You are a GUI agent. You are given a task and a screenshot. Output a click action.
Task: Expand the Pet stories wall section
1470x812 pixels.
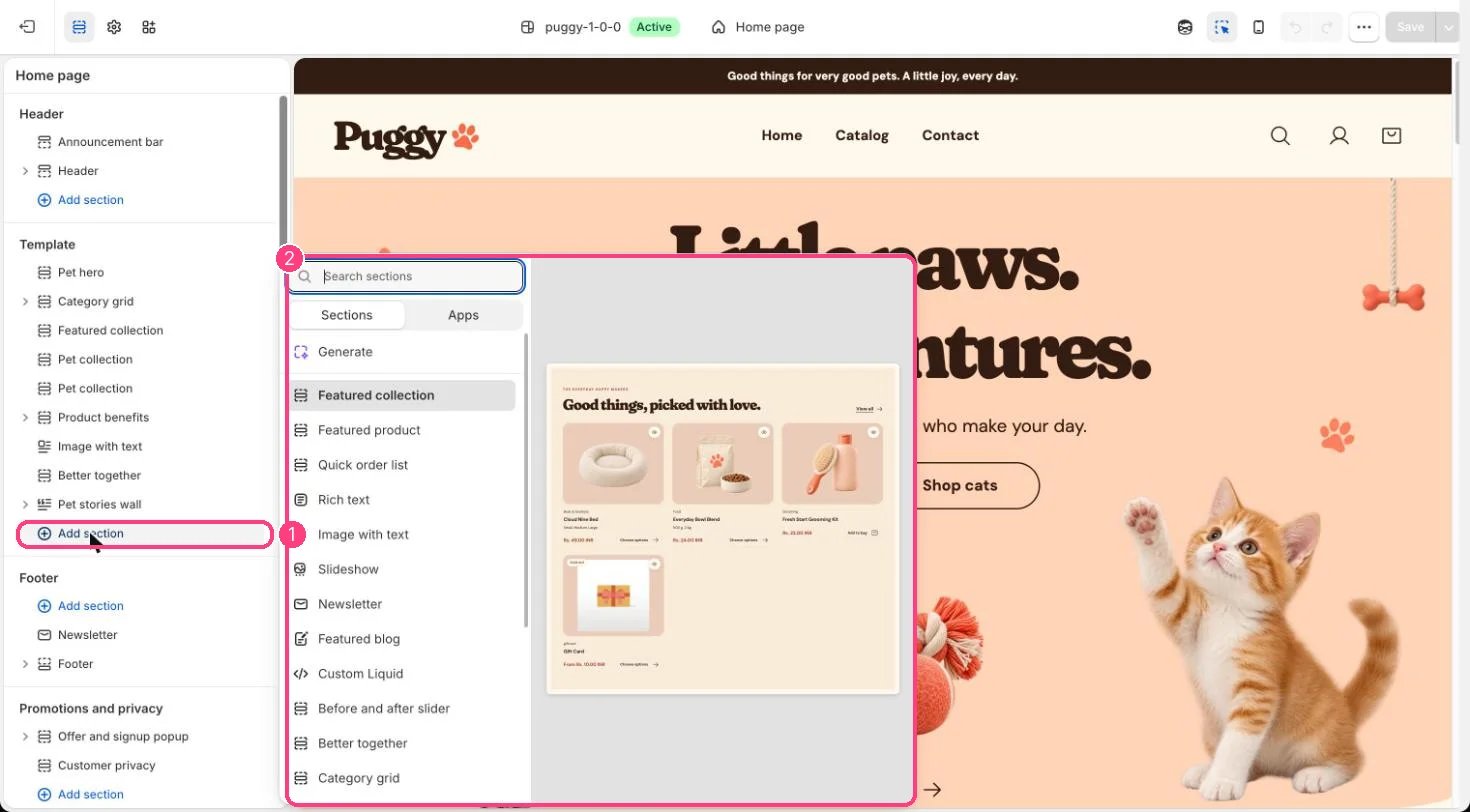[25, 504]
